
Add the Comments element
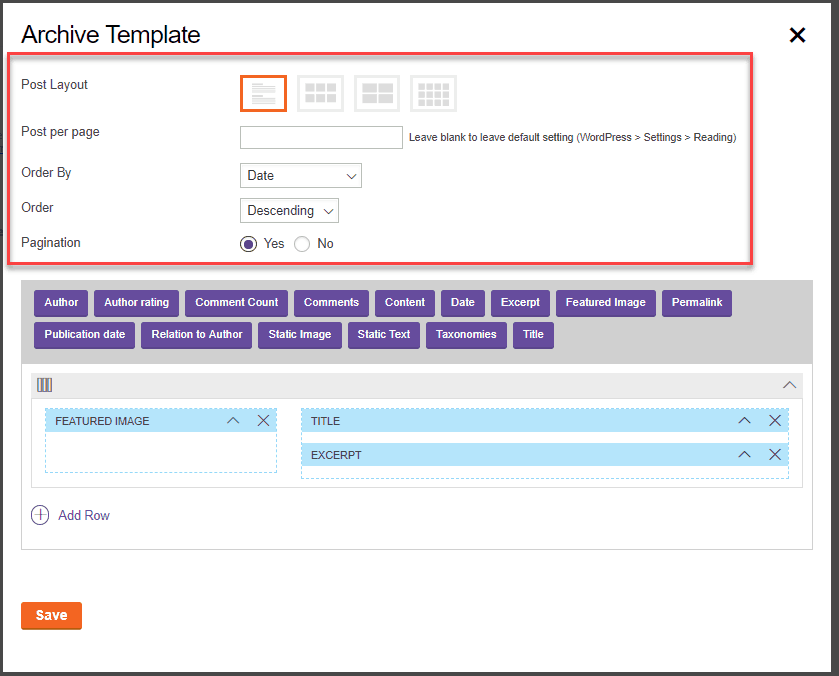[331, 303]
